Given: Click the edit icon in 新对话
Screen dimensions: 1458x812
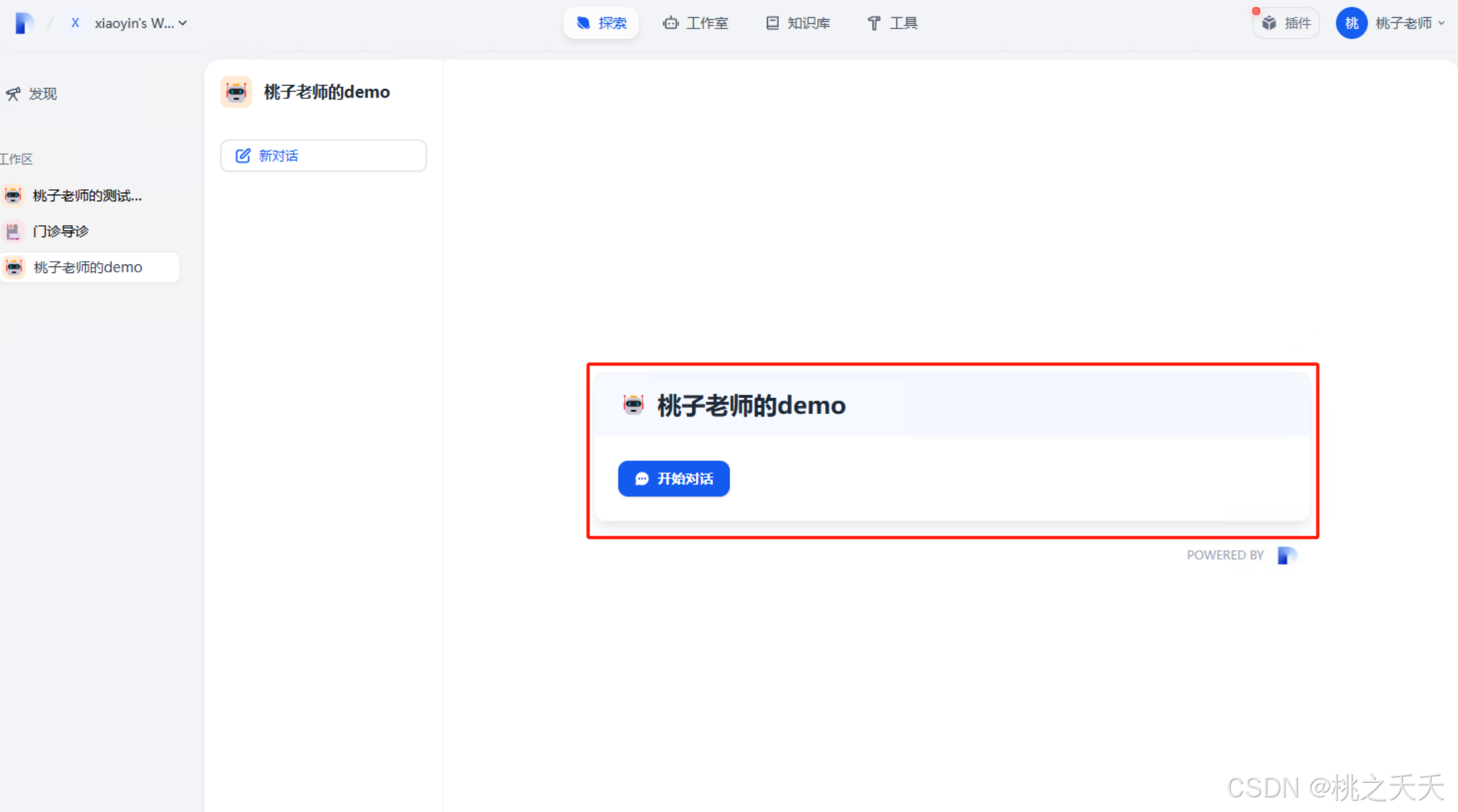Looking at the screenshot, I should (x=243, y=155).
